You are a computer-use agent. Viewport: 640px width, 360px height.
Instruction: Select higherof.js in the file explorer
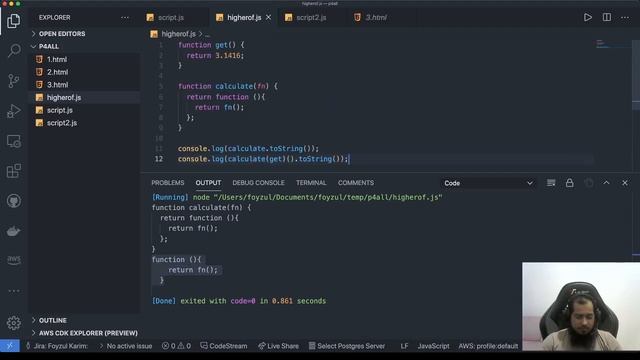pyautogui.click(x=84, y=98)
